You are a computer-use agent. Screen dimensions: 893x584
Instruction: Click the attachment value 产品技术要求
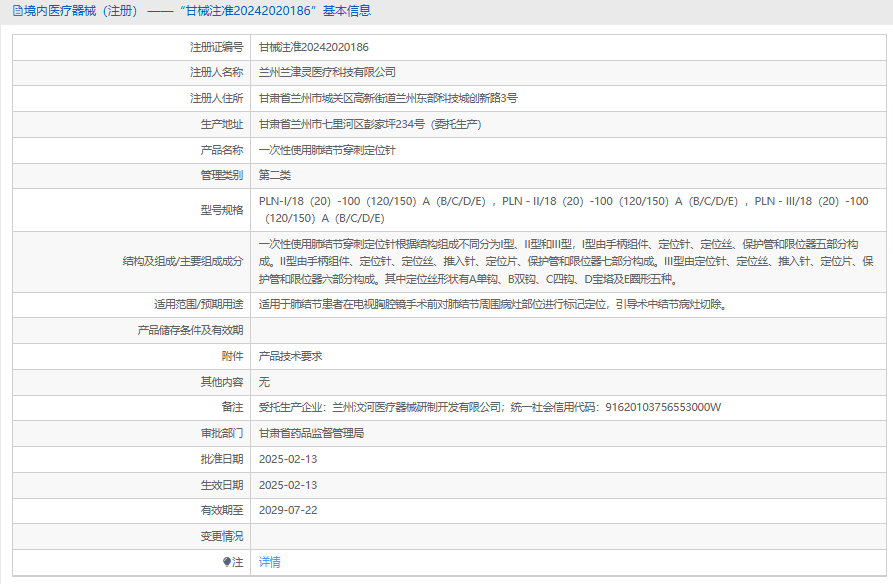point(290,356)
